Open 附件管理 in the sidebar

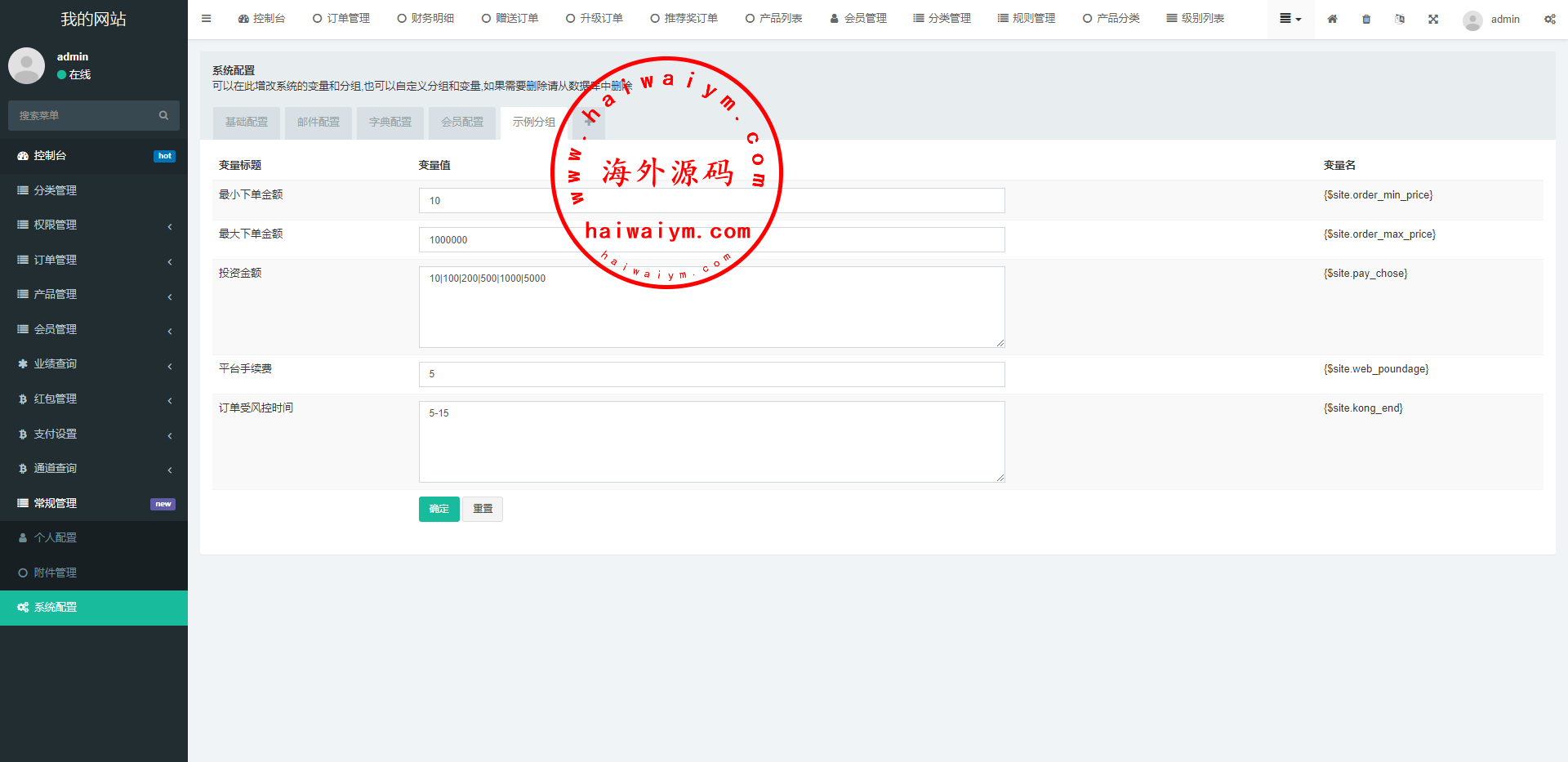(x=56, y=573)
